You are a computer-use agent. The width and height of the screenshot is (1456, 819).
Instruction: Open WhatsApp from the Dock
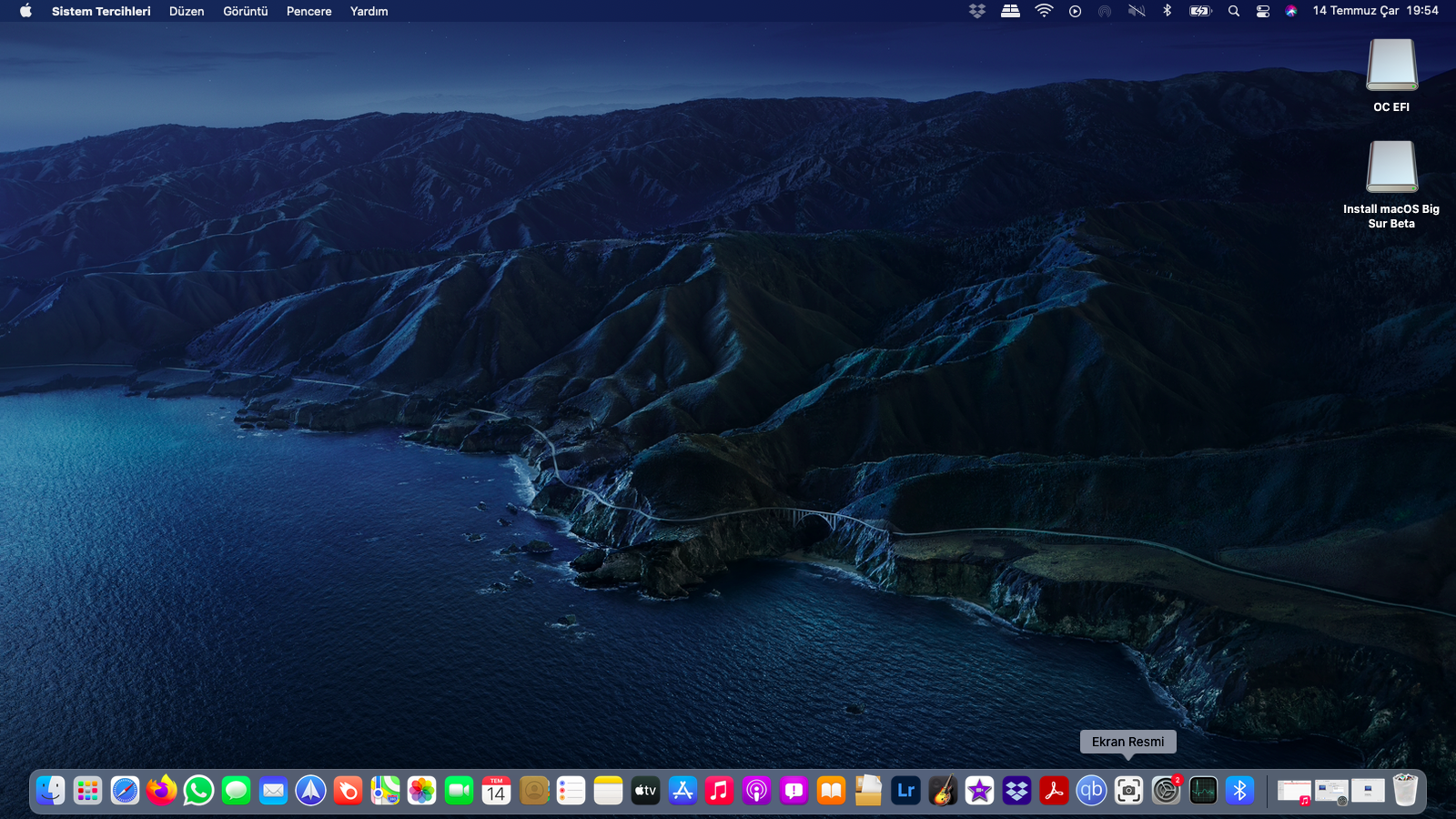tap(199, 790)
